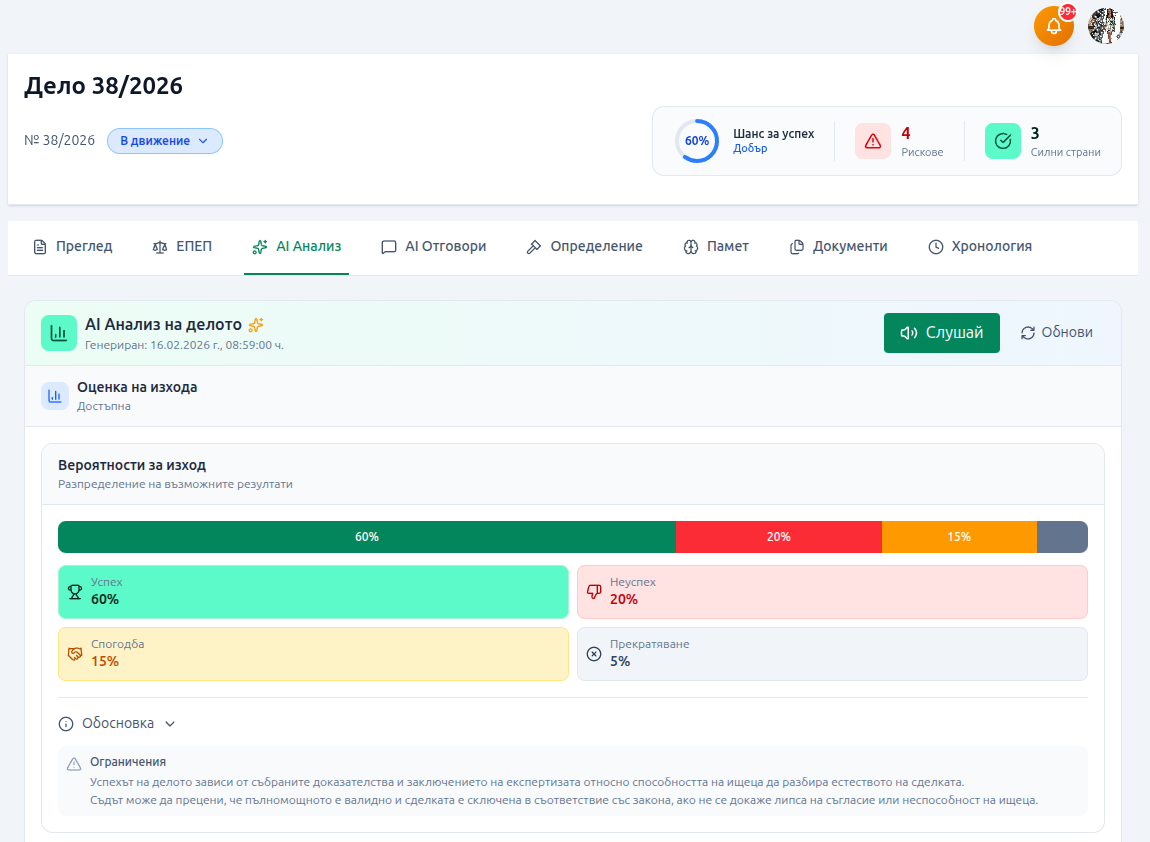The image size is (1150, 842).
Task: Open the Определение tab
Action: [585, 246]
